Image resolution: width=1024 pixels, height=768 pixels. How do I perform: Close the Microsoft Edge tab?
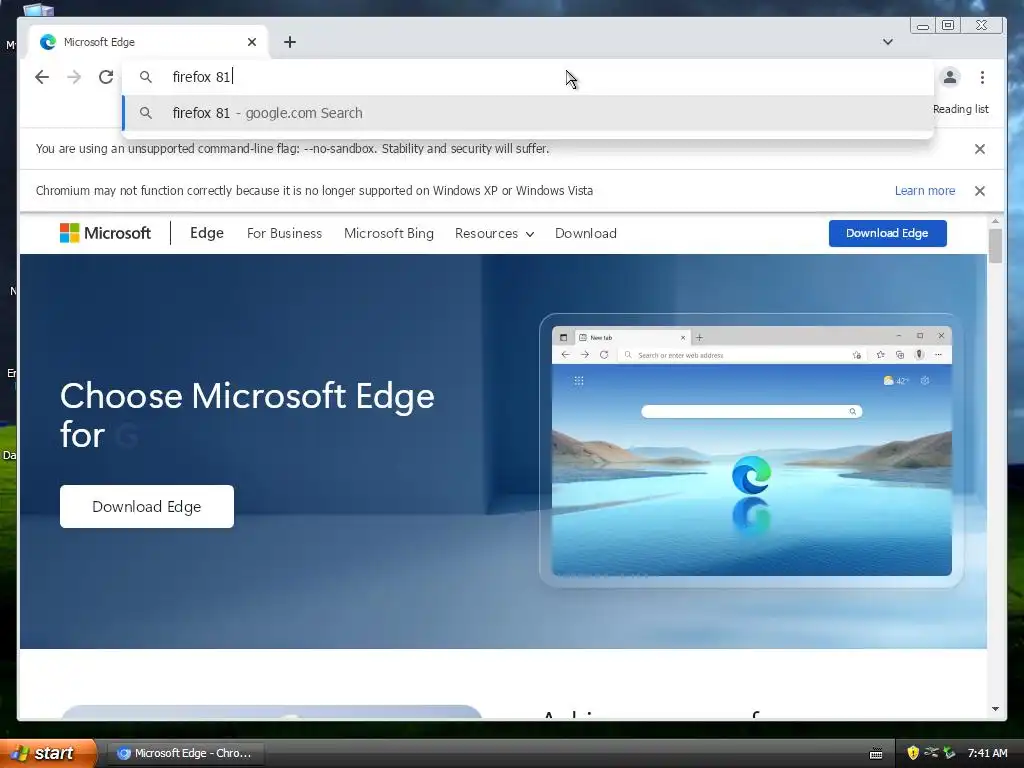tap(252, 42)
